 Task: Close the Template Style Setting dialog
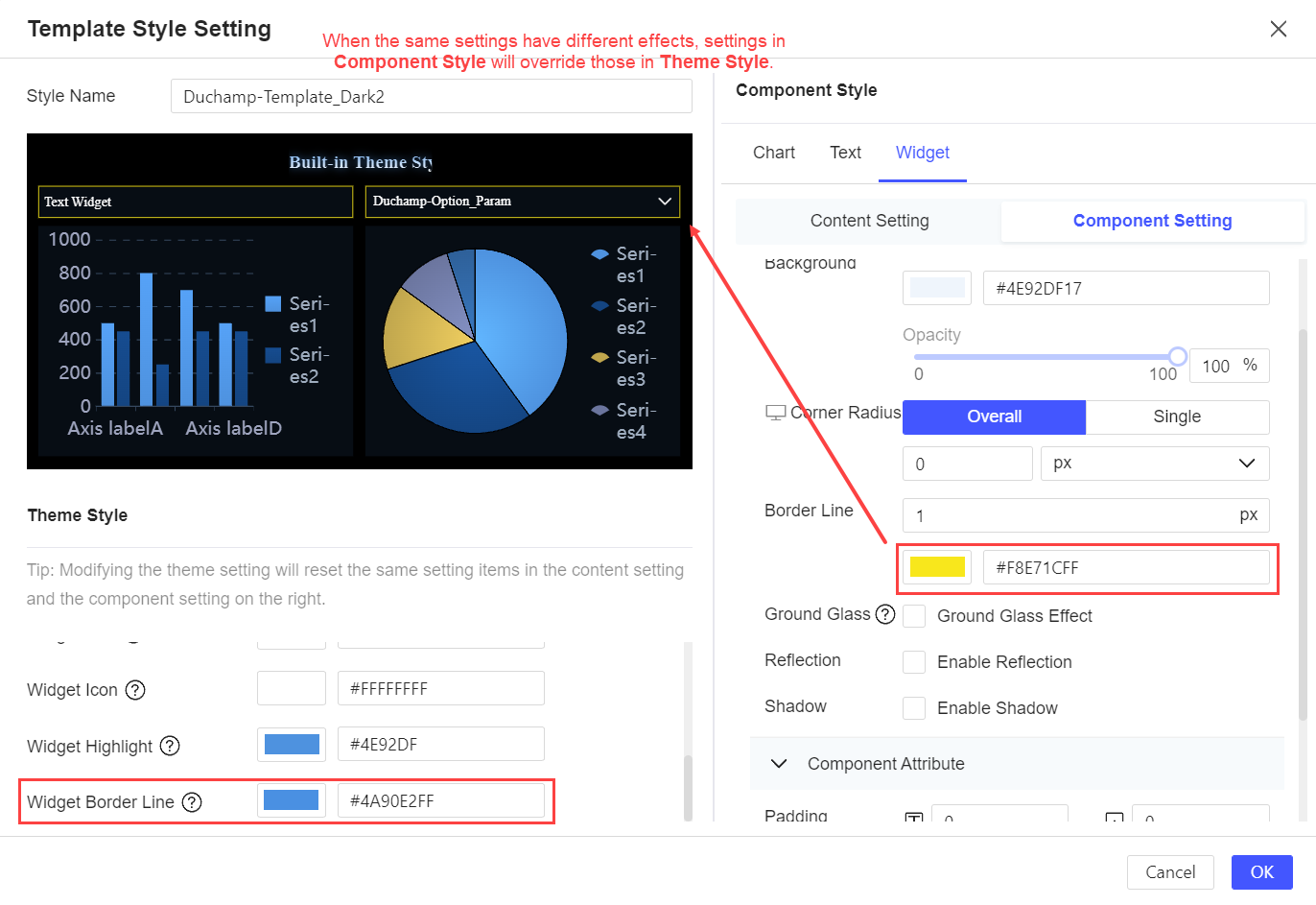click(1278, 29)
